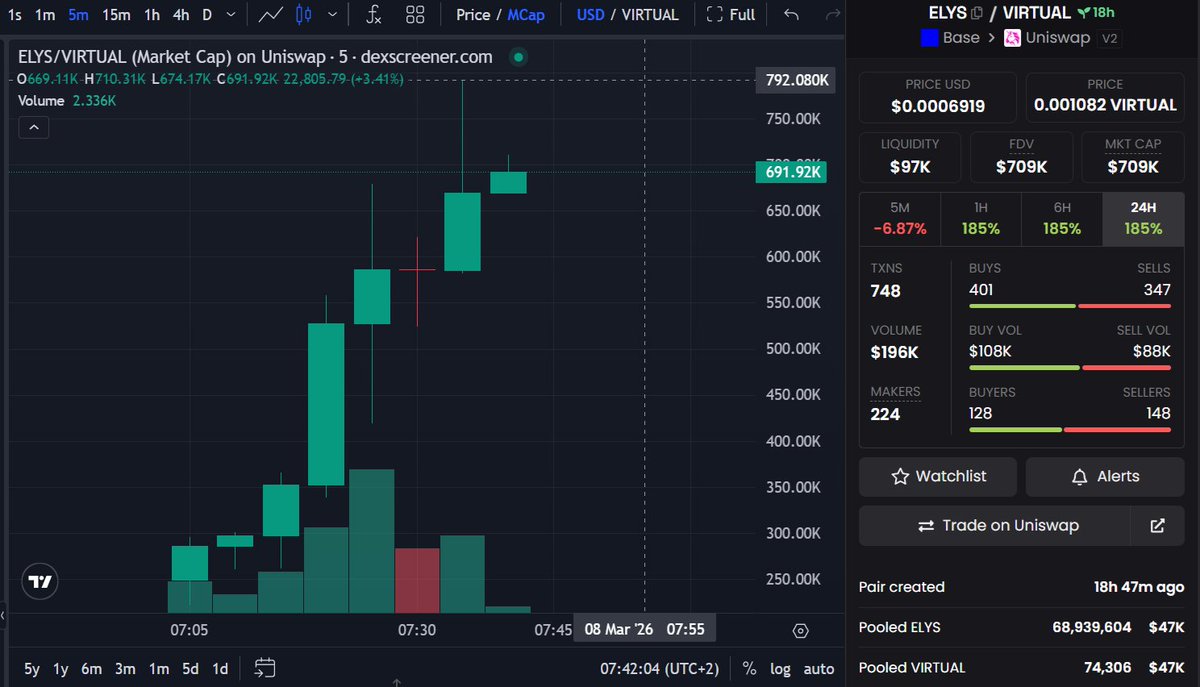Image resolution: width=1200 pixels, height=687 pixels.
Task: Select the 6m date range
Action: point(91,668)
